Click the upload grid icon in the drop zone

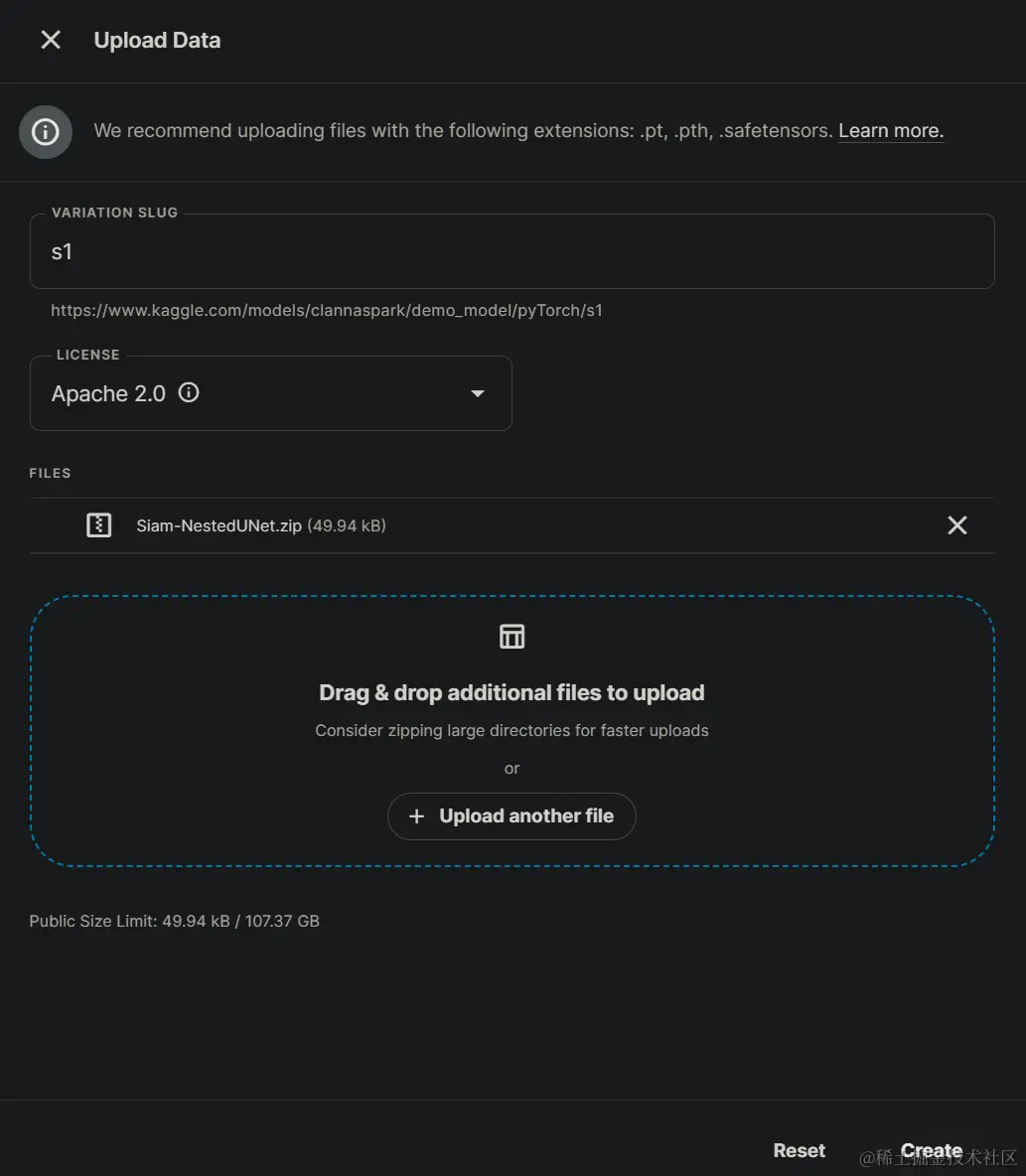[512, 636]
